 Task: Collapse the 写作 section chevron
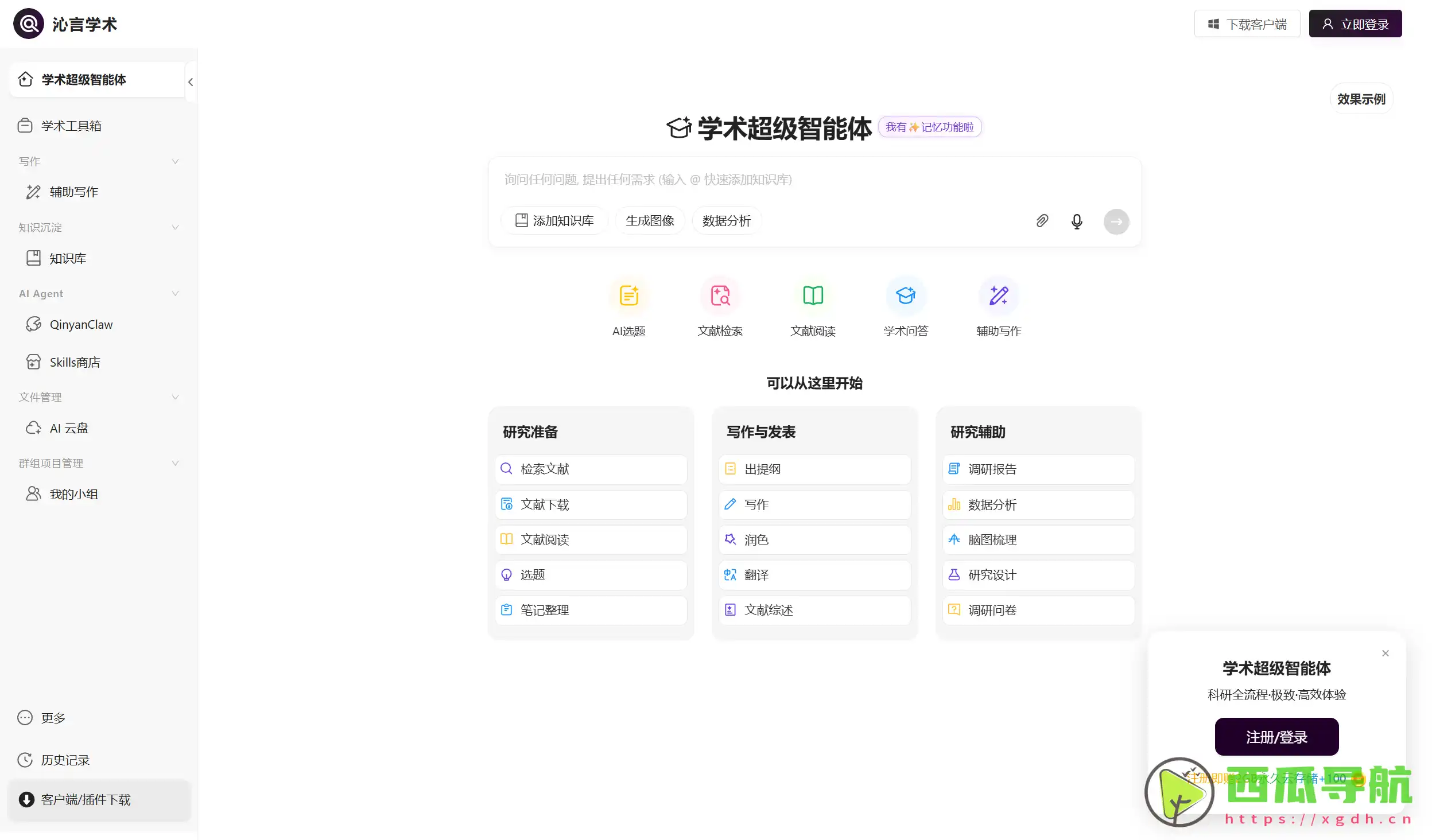click(175, 161)
